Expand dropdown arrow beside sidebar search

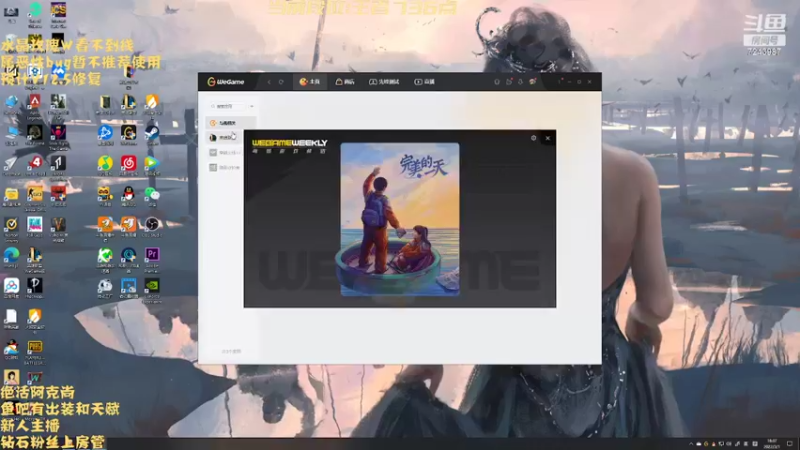coord(252,106)
